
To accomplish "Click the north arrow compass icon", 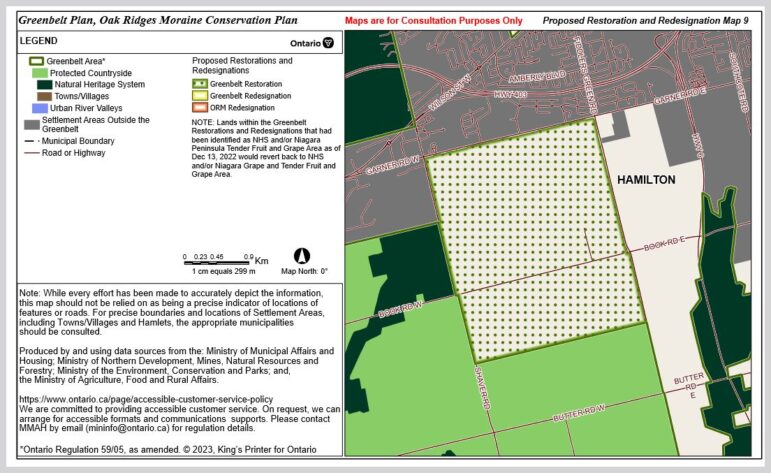I will coord(302,256).
